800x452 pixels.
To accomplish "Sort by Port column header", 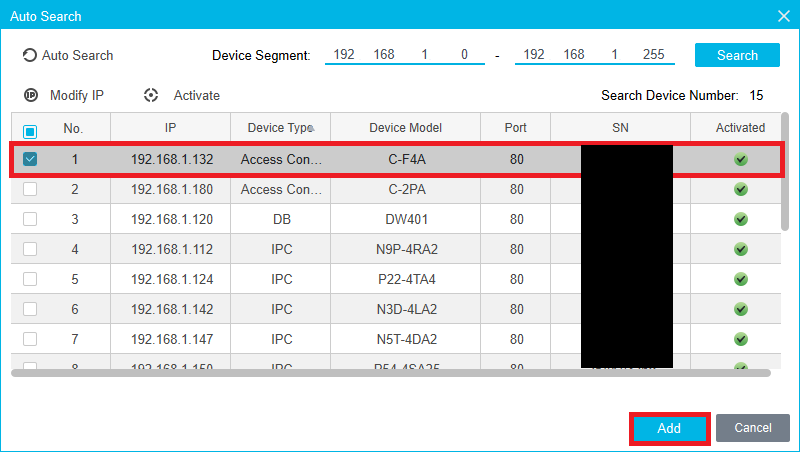I will tap(515, 128).
